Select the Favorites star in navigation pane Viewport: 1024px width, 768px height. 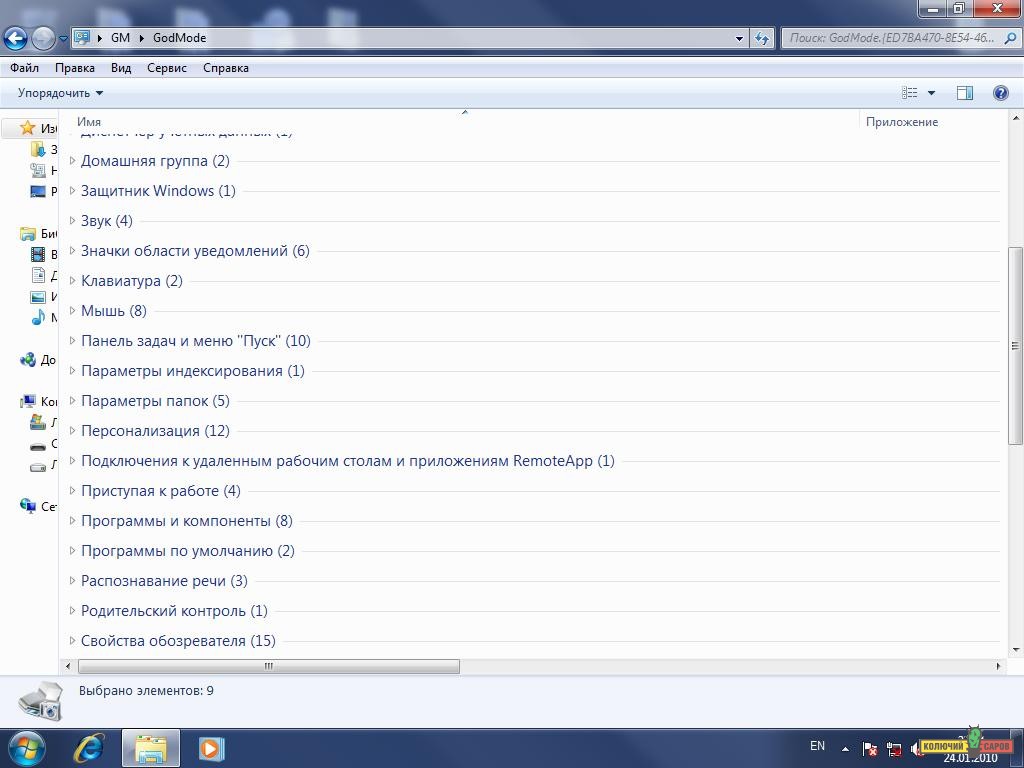click(28, 129)
